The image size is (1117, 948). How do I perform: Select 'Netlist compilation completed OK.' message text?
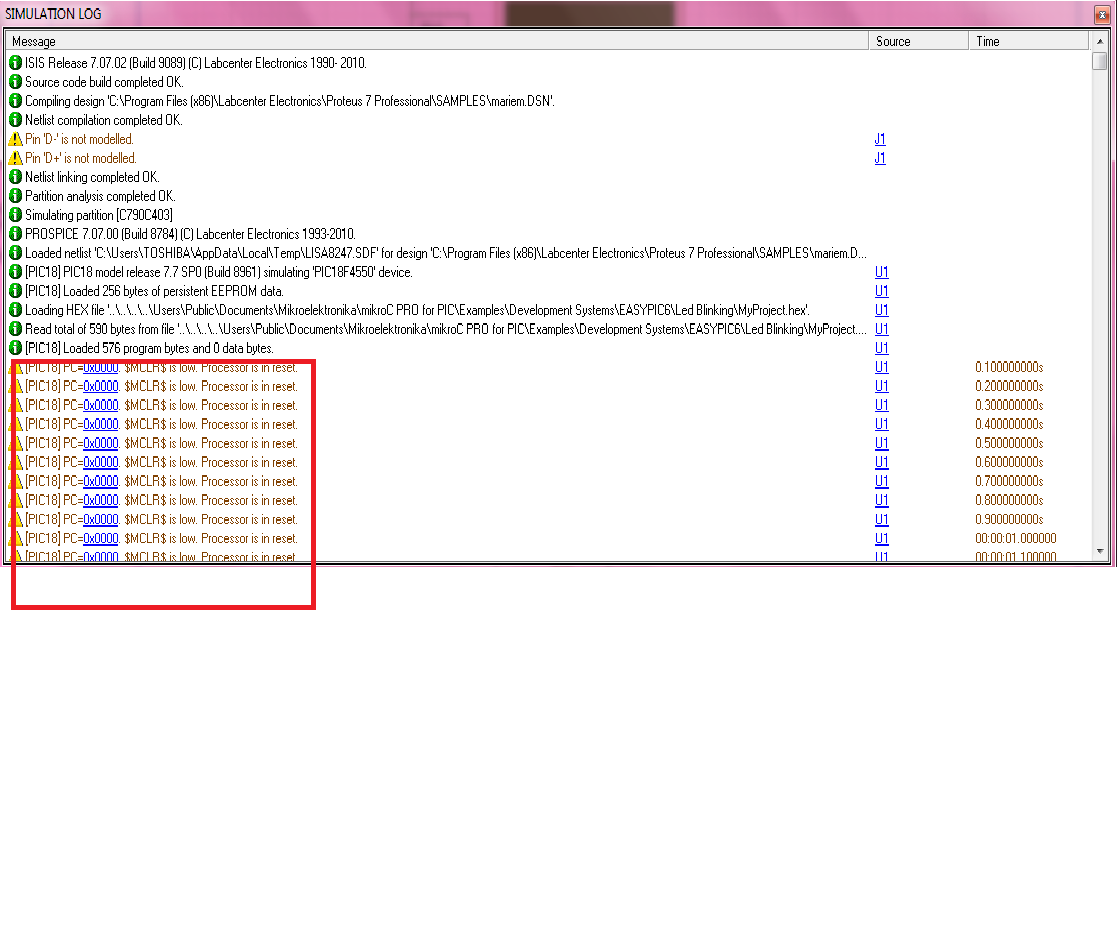104,120
